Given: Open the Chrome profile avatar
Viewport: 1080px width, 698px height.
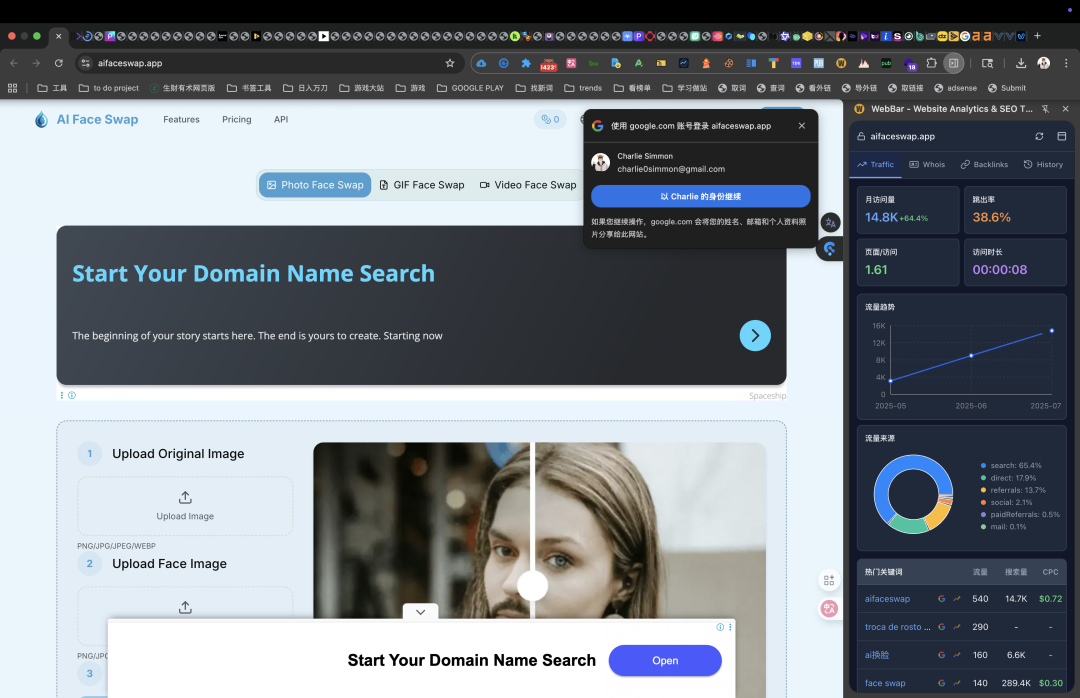Looking at the screenshot, I should click(1043, 63).
